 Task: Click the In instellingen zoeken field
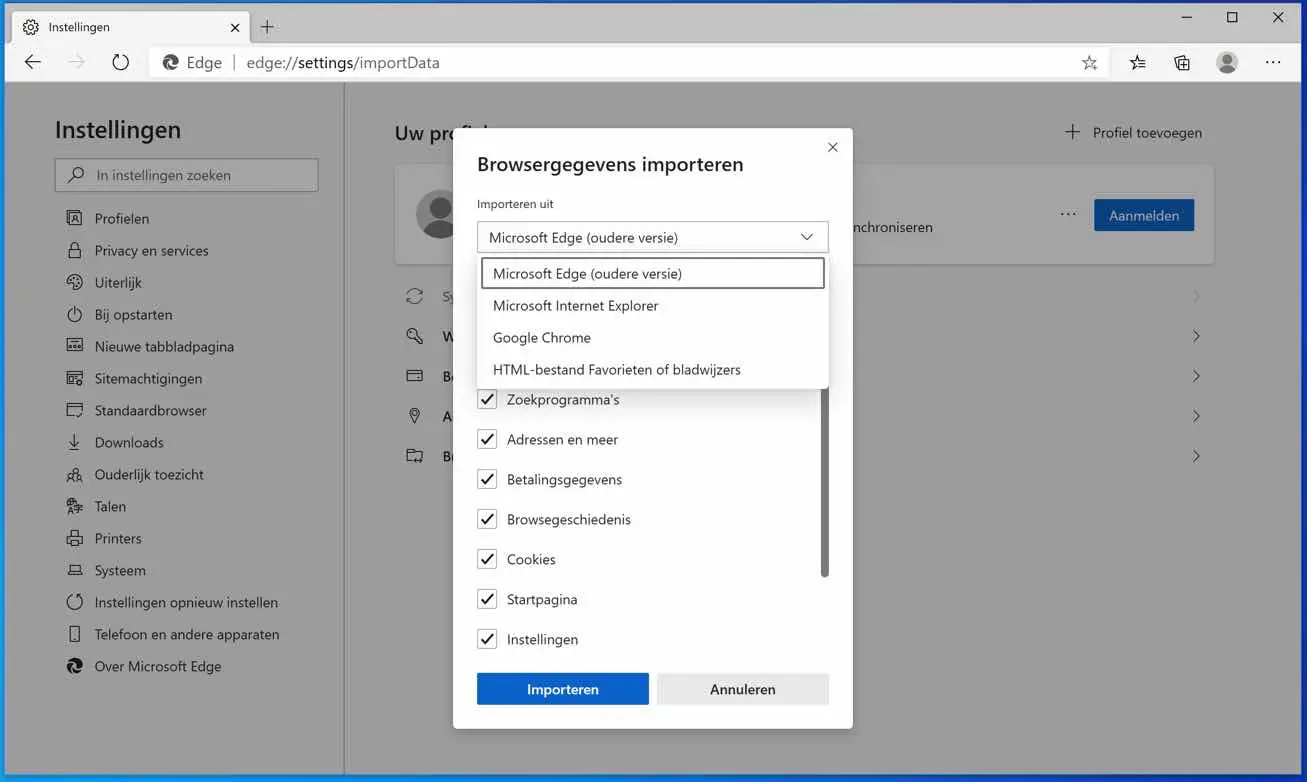(187, 175)
